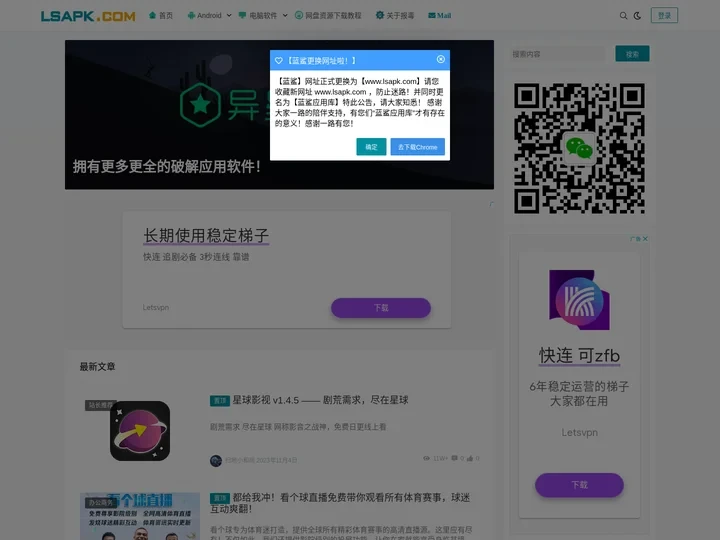Open the Android menu item
The height and width of the screenshot is (540, 720).
pos(204,16)
